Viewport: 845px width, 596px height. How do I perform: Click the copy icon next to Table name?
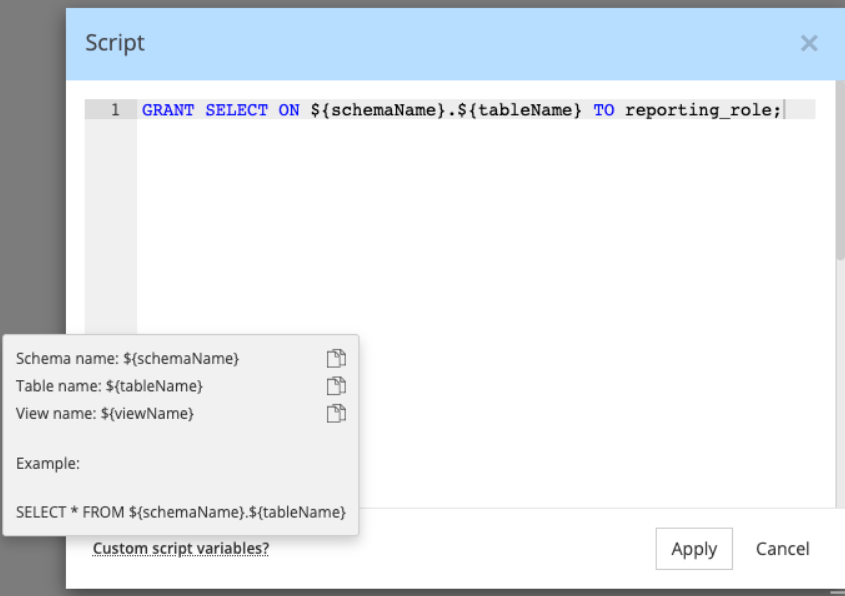[x=337, y=386]
